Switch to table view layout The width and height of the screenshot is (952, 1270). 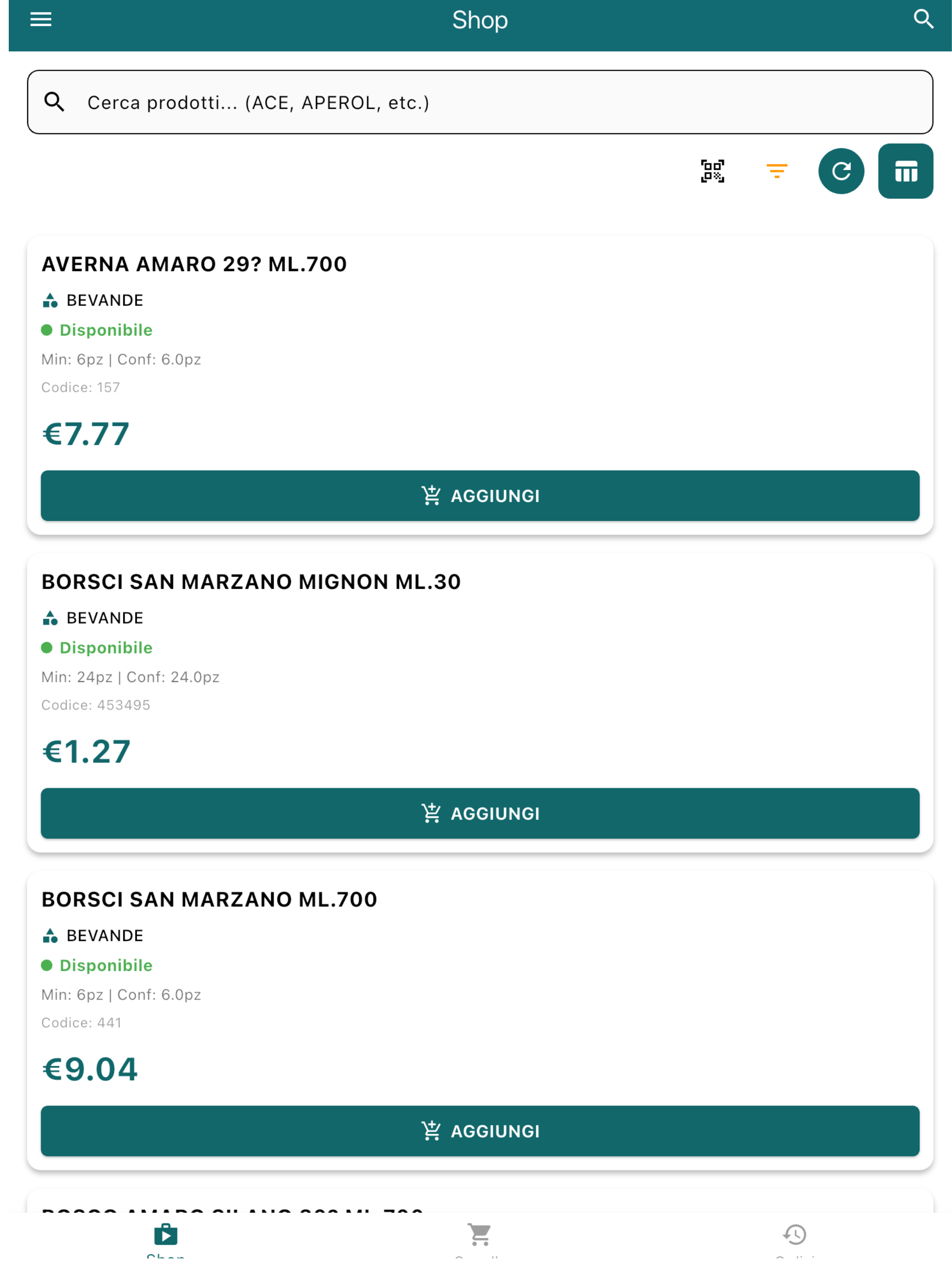[905, 171]
